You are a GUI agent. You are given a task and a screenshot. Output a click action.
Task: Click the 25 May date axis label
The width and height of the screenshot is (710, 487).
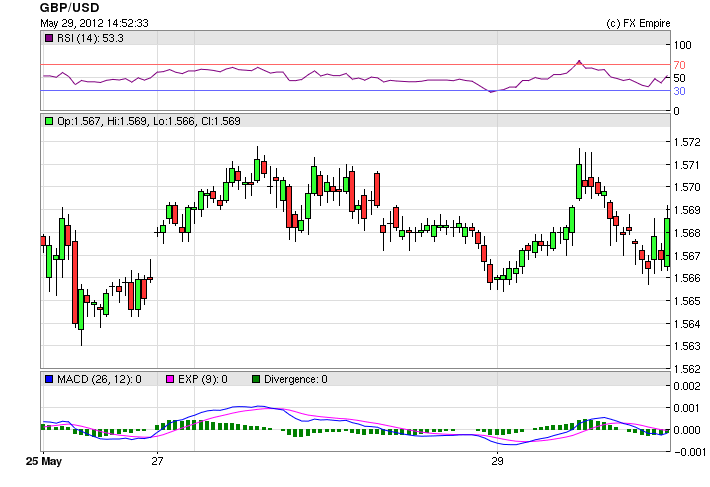coord(44,461)
